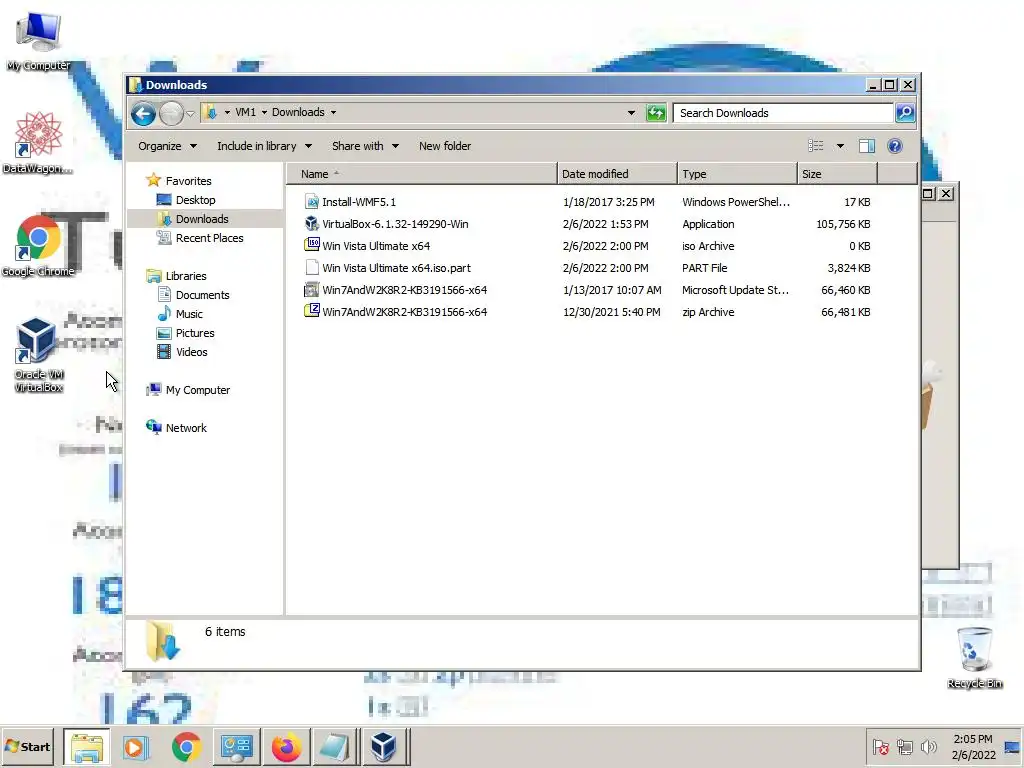
Task: Click Windows Explorer in the taskbar
Action: tap(87, 747)
